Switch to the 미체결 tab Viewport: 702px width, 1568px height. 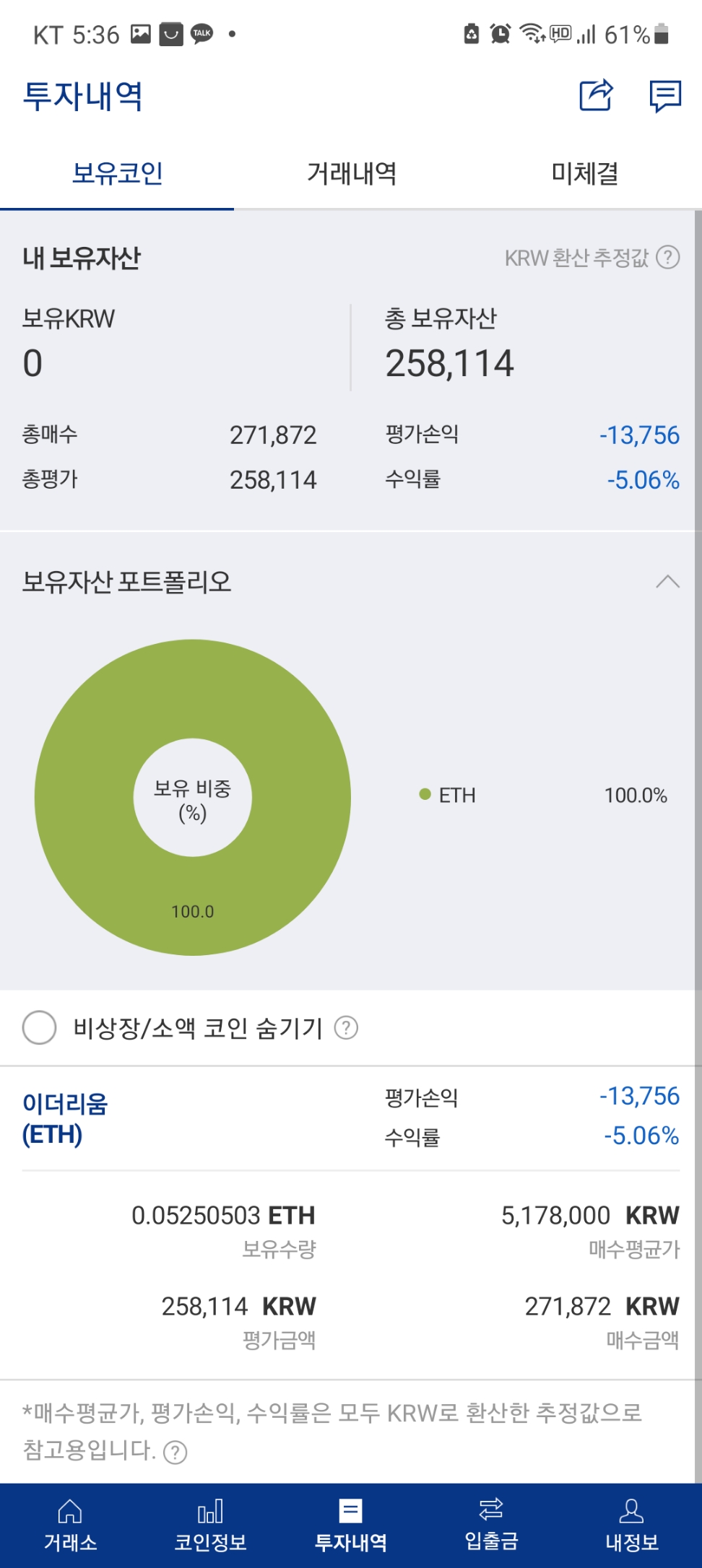tap(585, 174)
